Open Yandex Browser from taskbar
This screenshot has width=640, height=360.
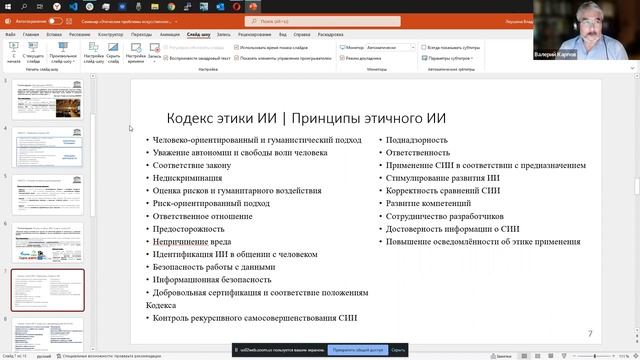57,7
